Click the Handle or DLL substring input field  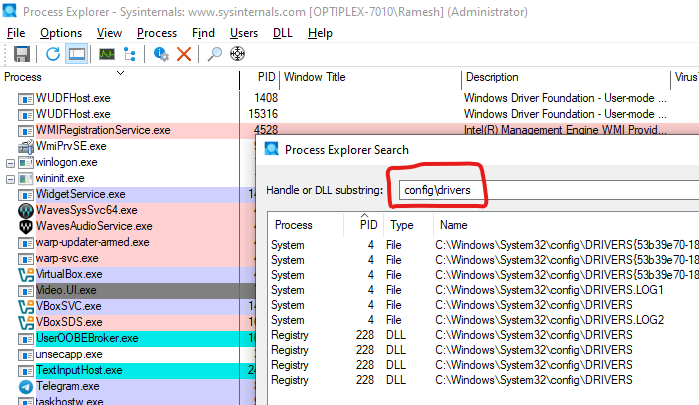(549, 190)
